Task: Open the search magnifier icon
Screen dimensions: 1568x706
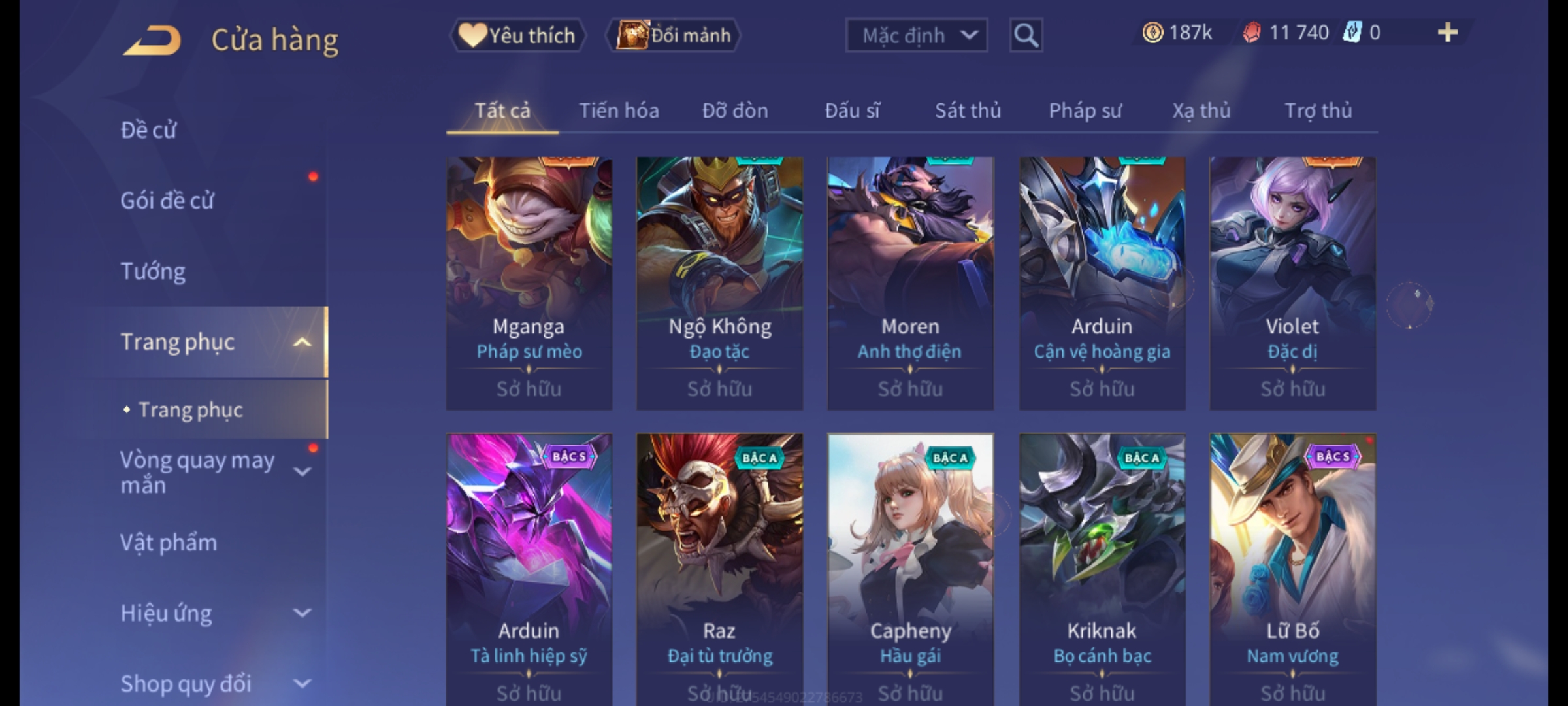Action: [1026, 35]
